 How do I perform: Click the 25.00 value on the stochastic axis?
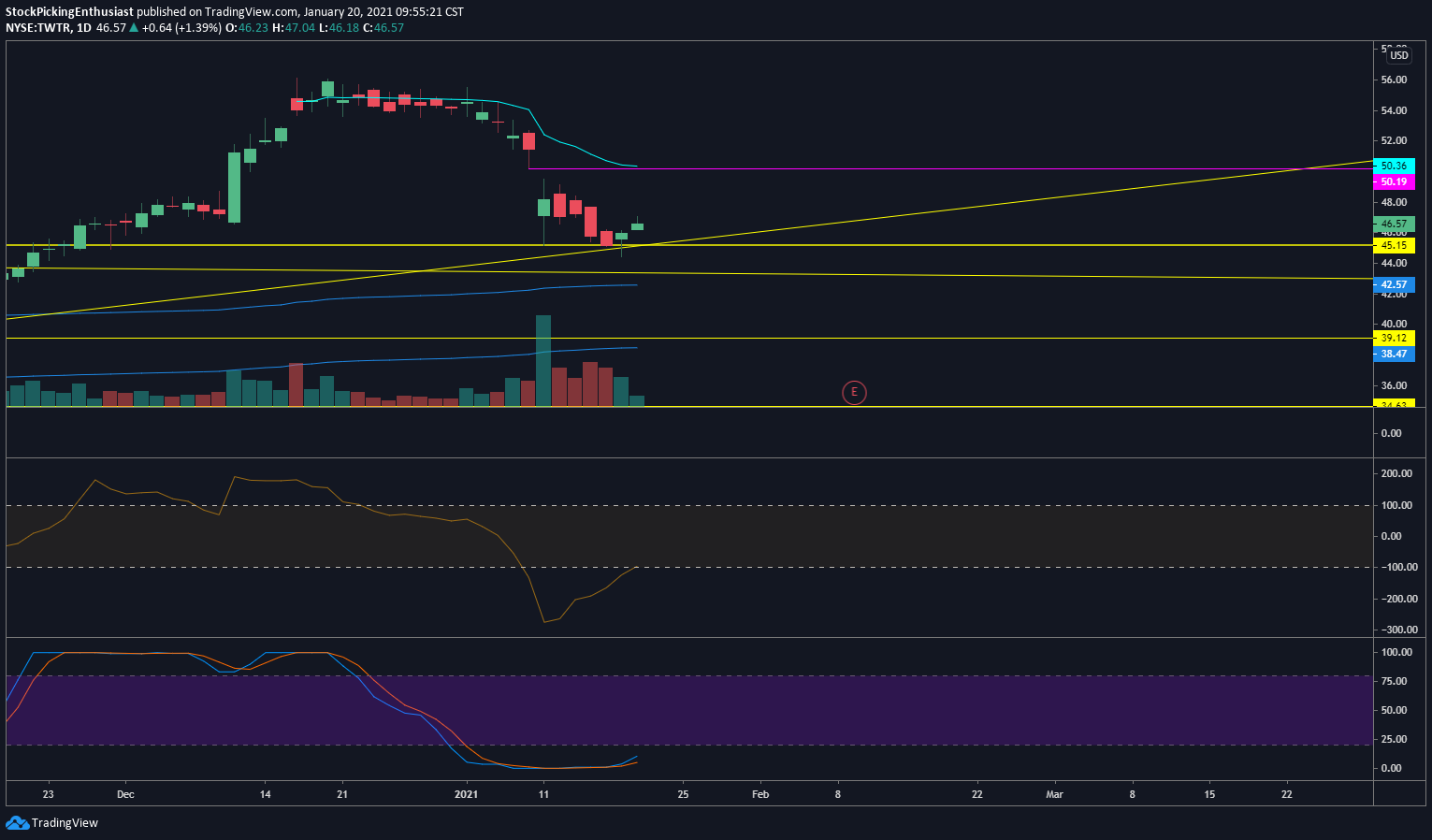1394,739
